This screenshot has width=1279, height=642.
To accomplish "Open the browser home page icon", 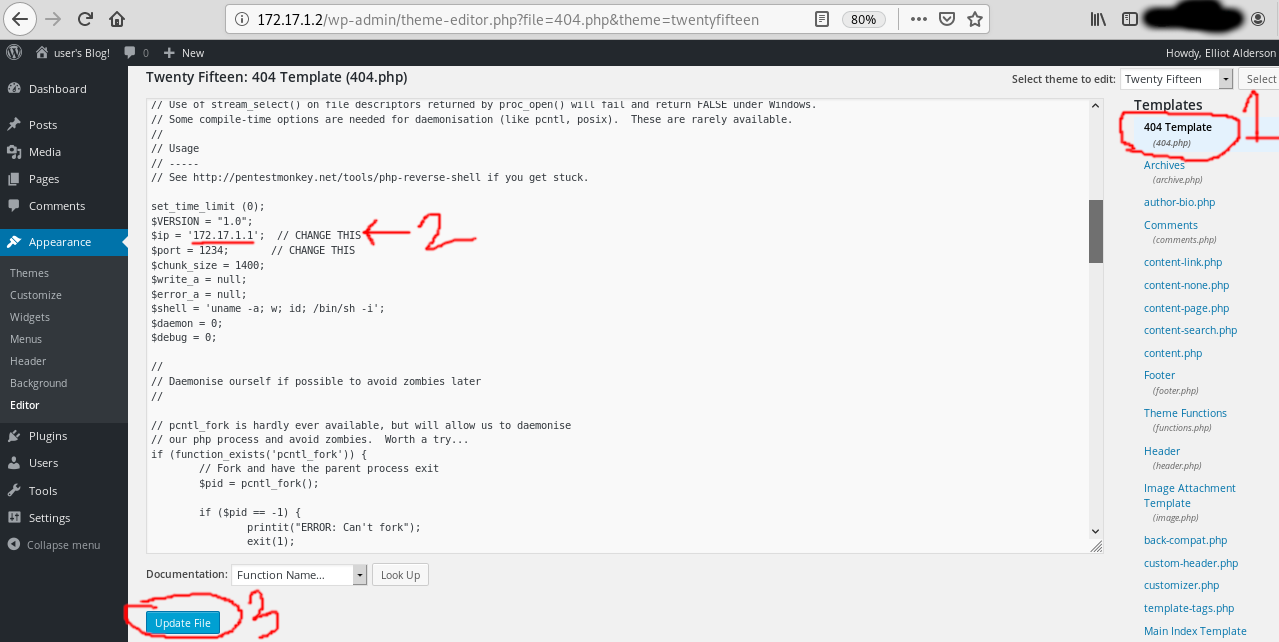I will click(117, 19).
